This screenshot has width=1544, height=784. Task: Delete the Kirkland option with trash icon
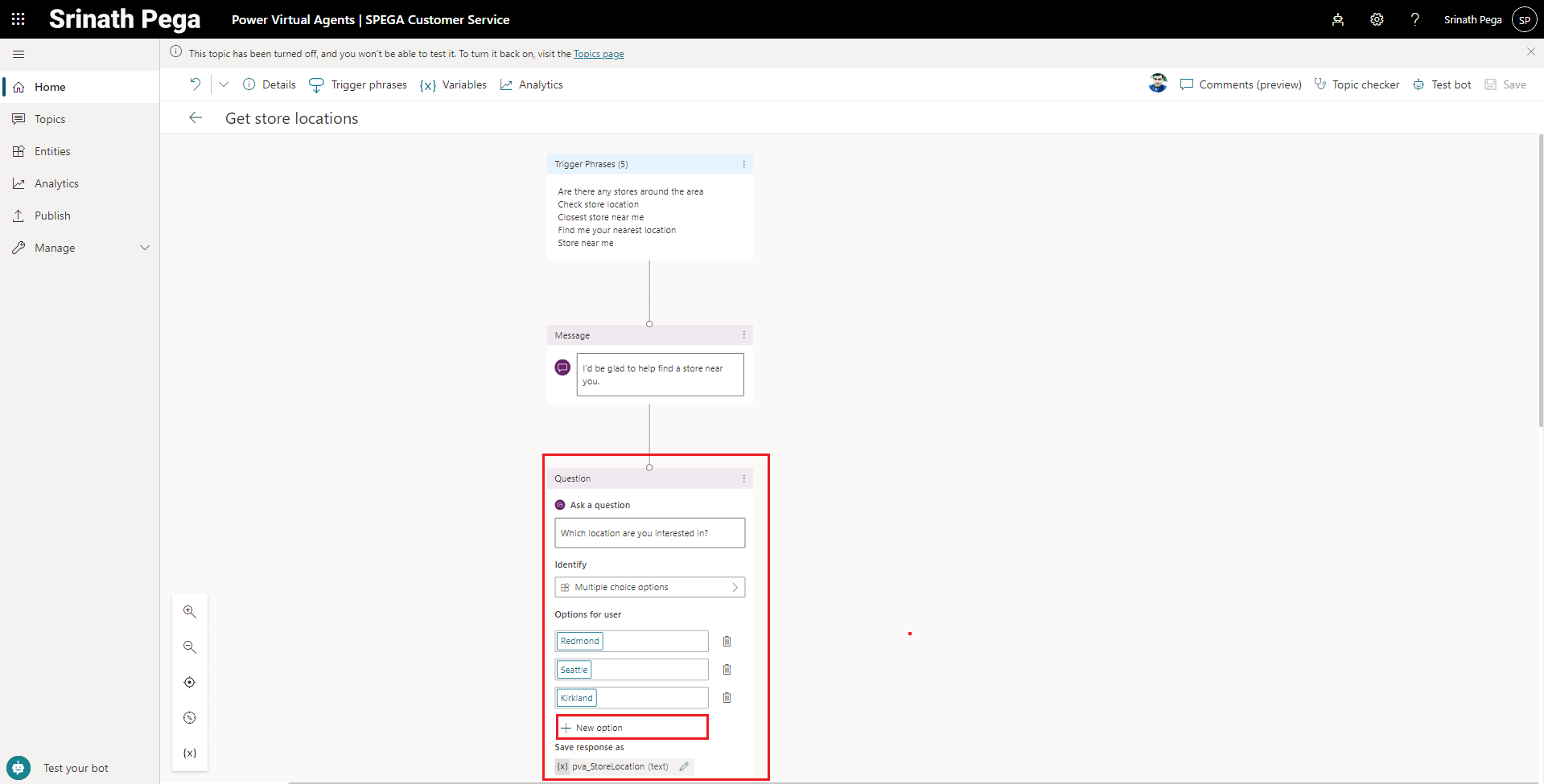(727, 698)
